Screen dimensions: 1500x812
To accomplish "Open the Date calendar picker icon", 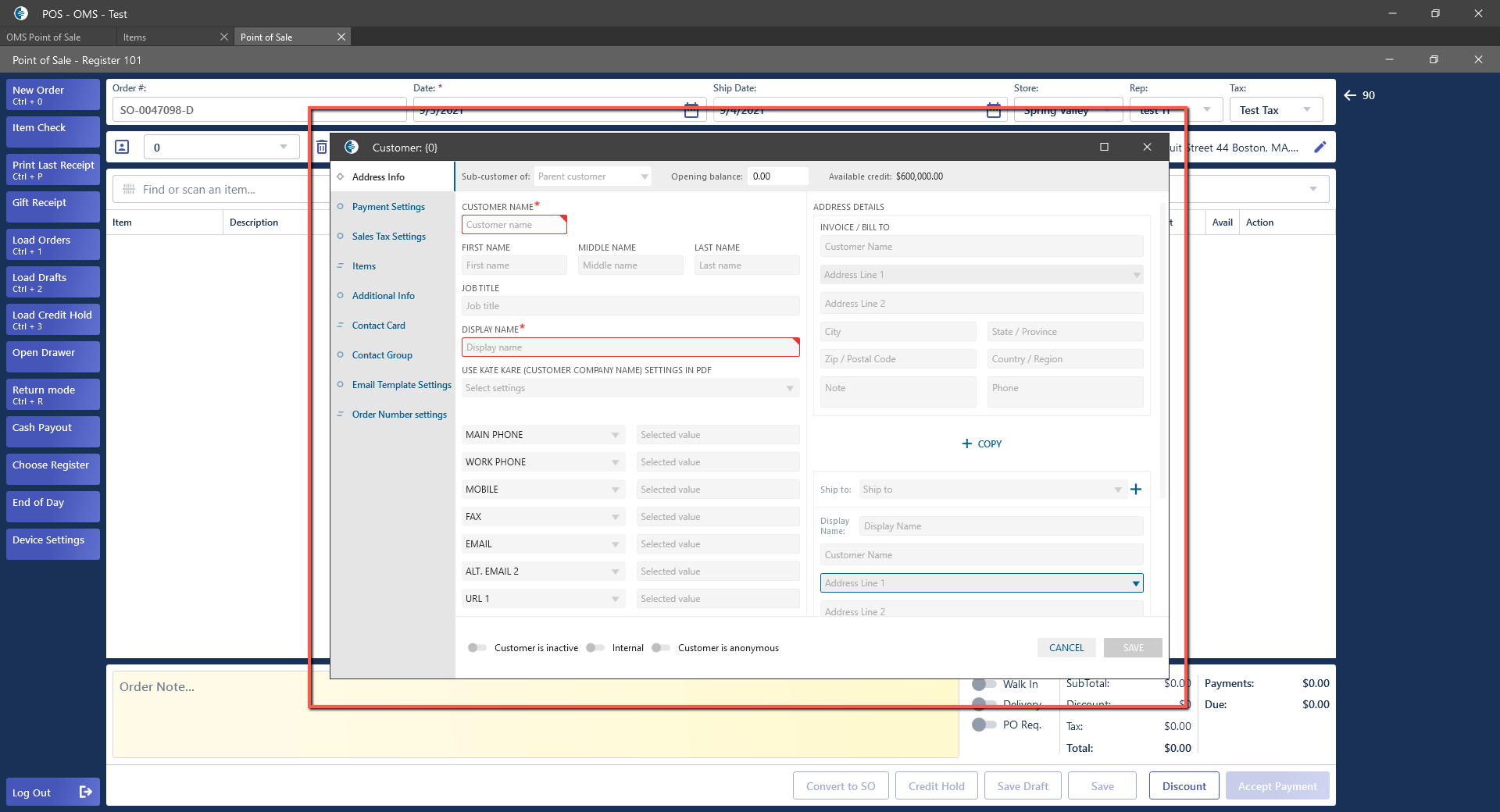I will tap(691, 110).
